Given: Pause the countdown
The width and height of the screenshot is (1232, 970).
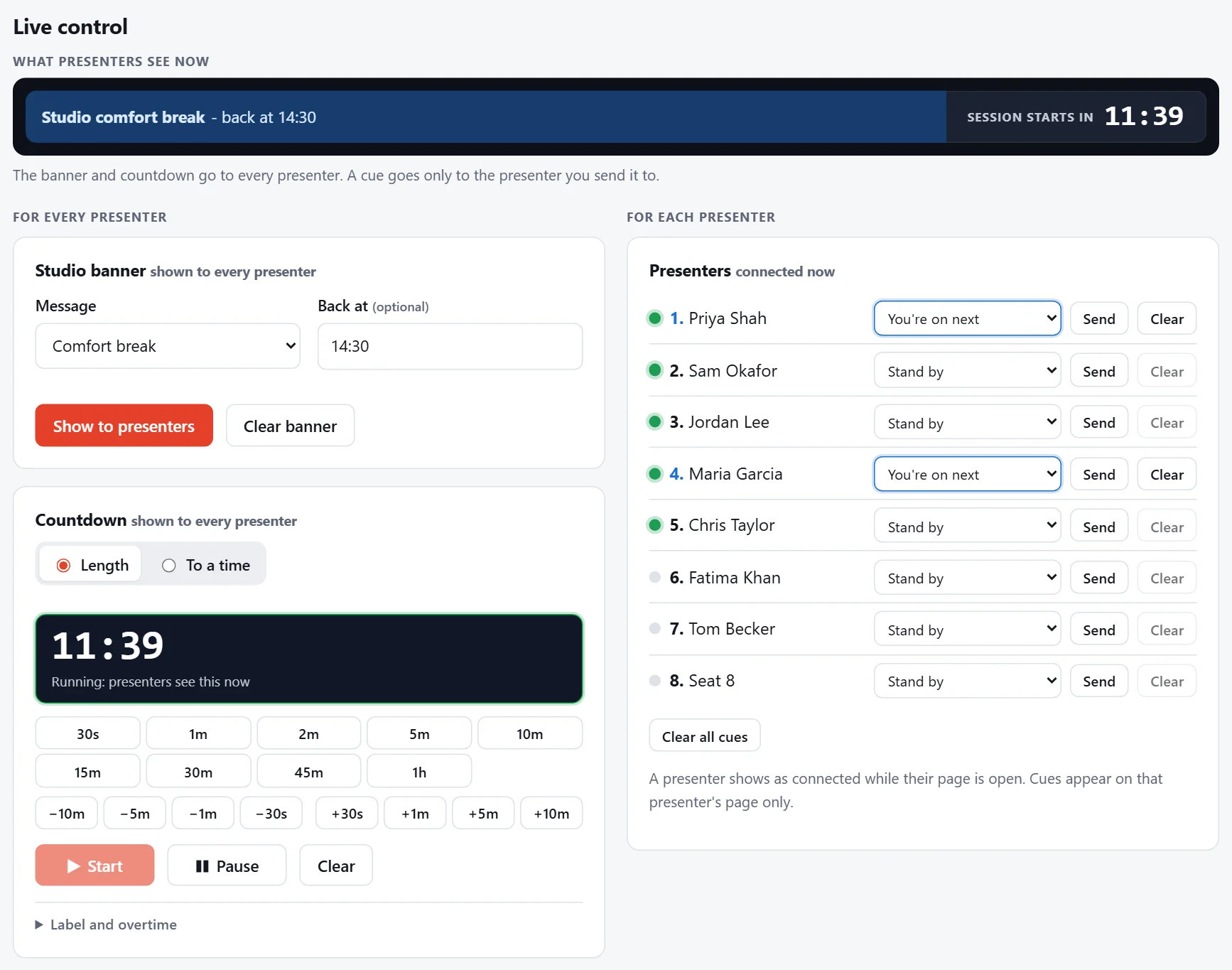Looking at the screenshot, I should [227, 866].
